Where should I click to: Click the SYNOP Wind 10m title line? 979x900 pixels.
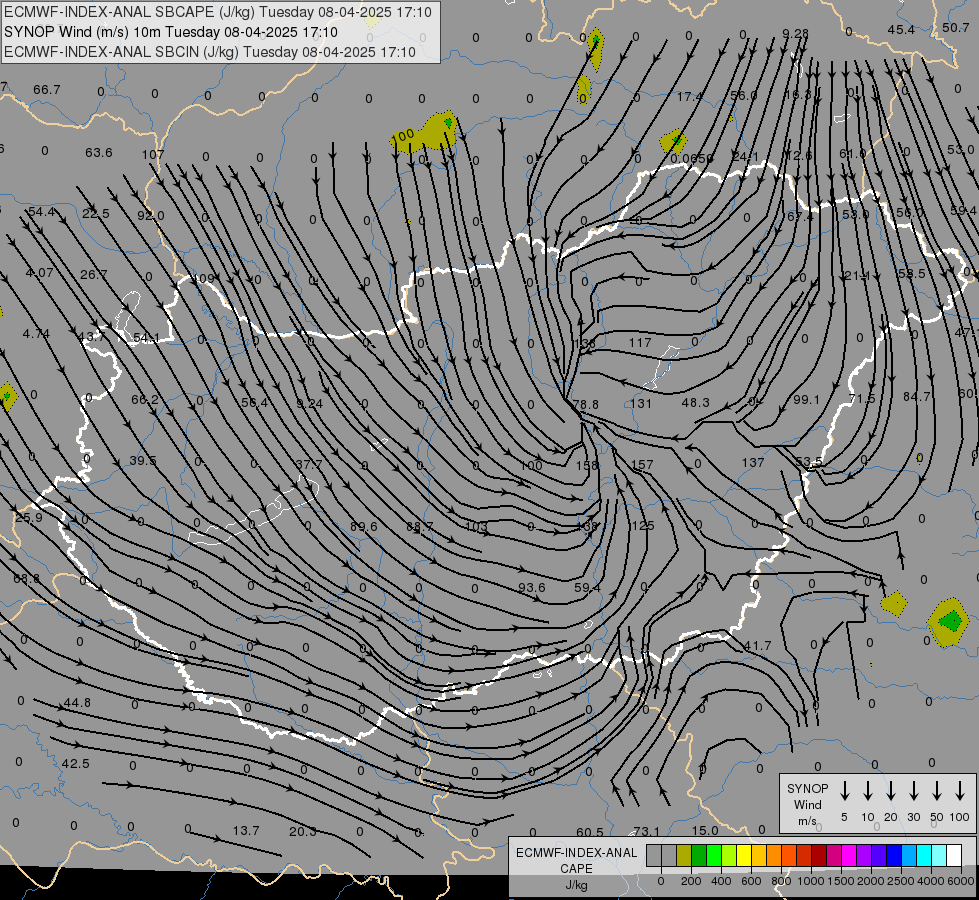171,32
